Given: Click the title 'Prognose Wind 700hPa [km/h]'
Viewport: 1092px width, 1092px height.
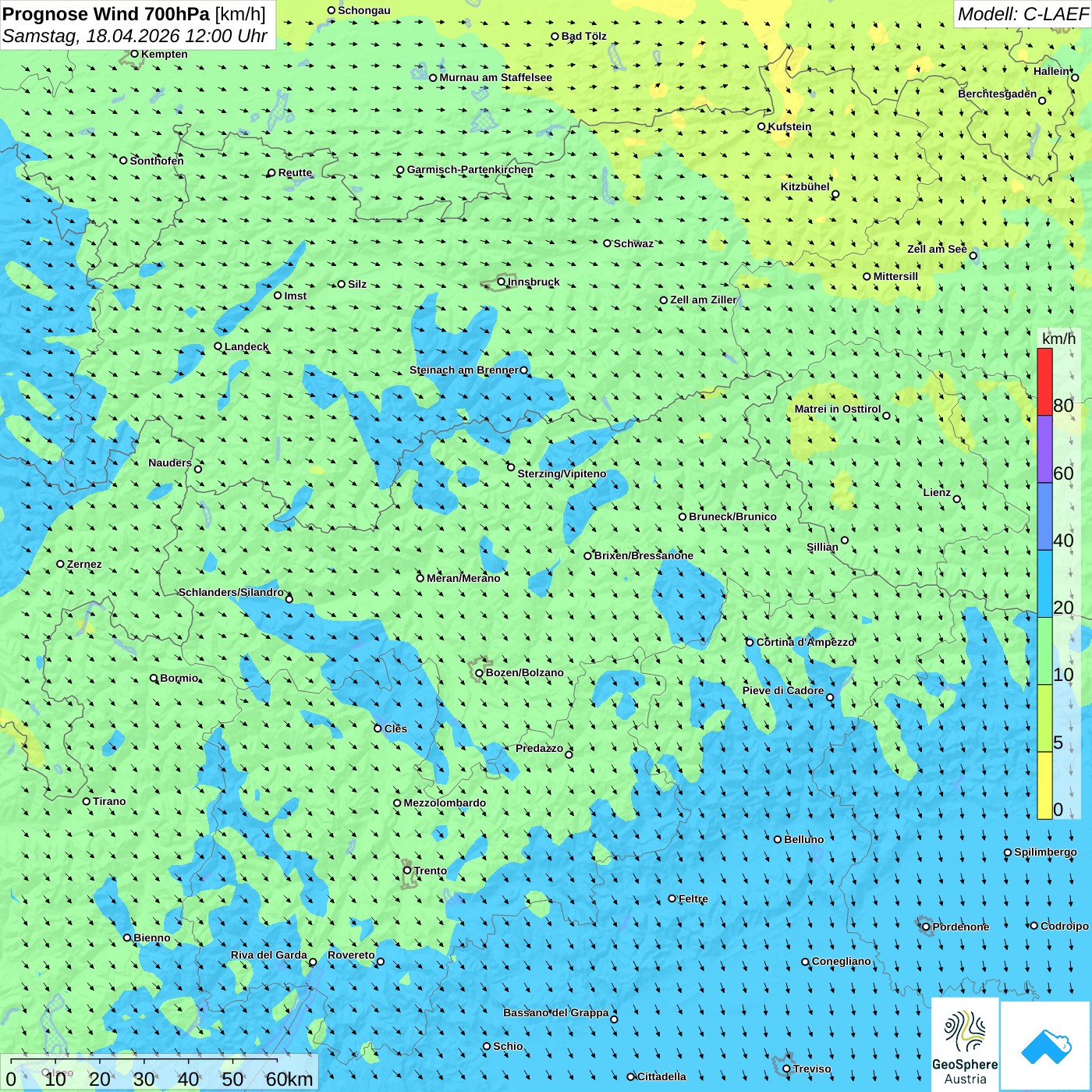Looking at the screenshot, I should [134, 14].
